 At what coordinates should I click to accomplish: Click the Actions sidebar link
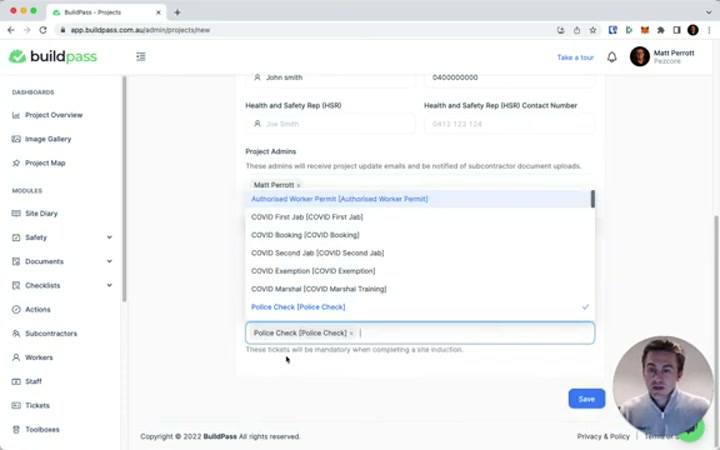click(x=38, y=309)
